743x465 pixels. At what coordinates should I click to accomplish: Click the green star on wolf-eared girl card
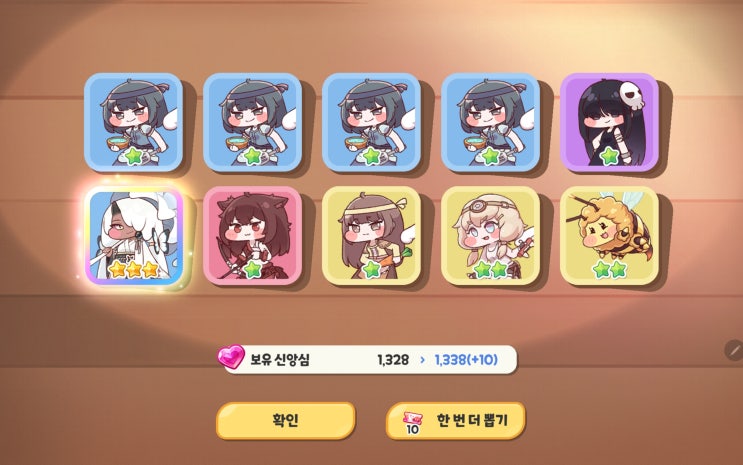coord(253,269)
